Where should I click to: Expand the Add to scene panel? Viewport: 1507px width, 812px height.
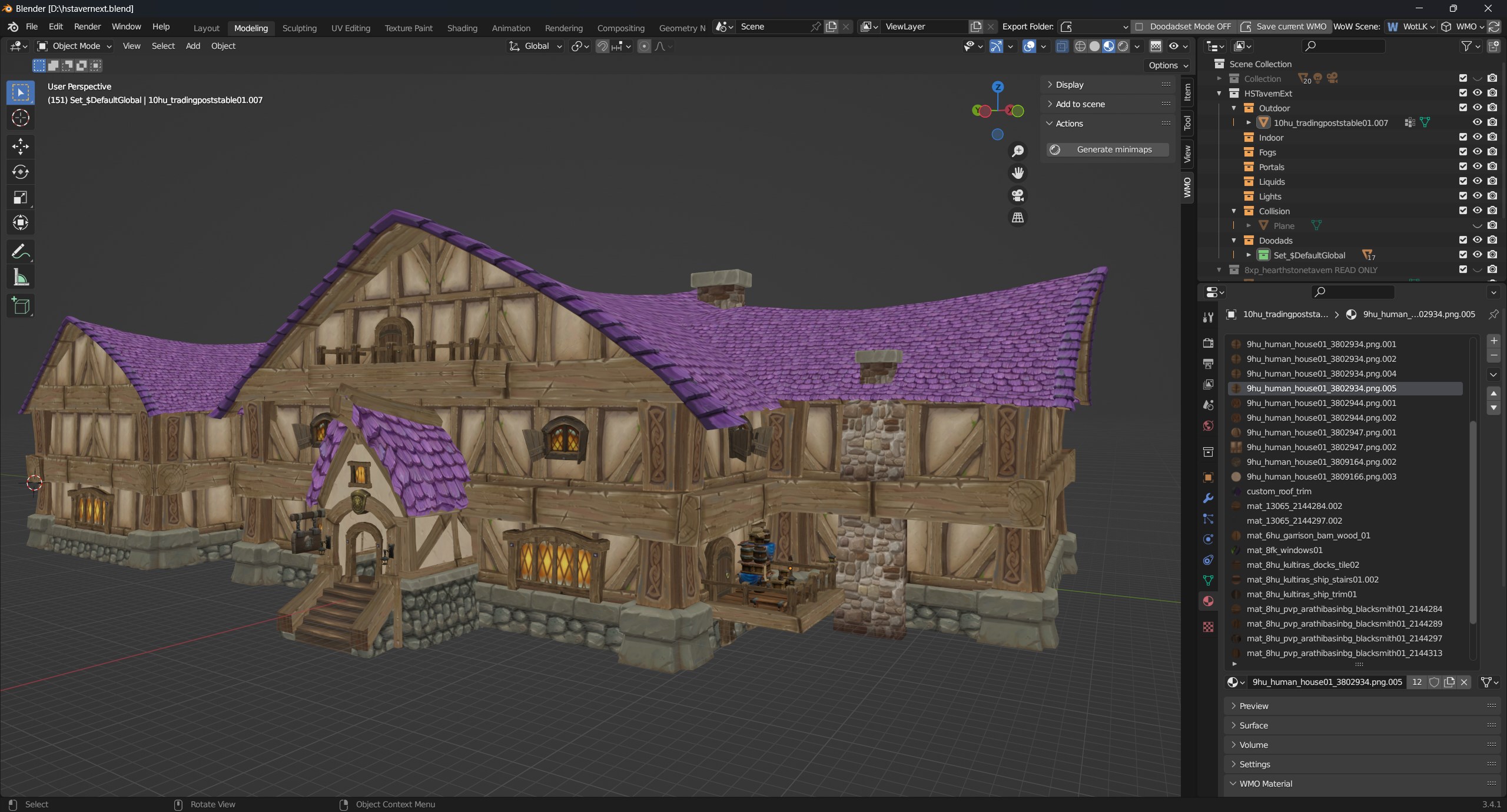[x=1108, y=104]
